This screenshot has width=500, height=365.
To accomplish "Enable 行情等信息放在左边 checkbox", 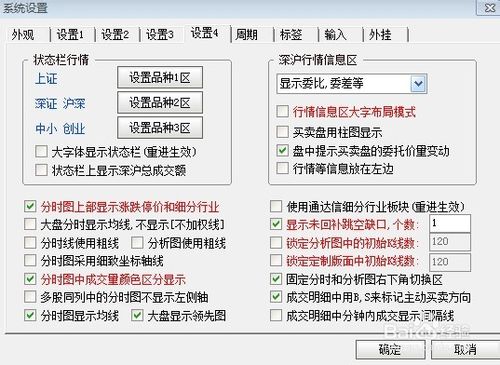I will [x=283, y=168].
